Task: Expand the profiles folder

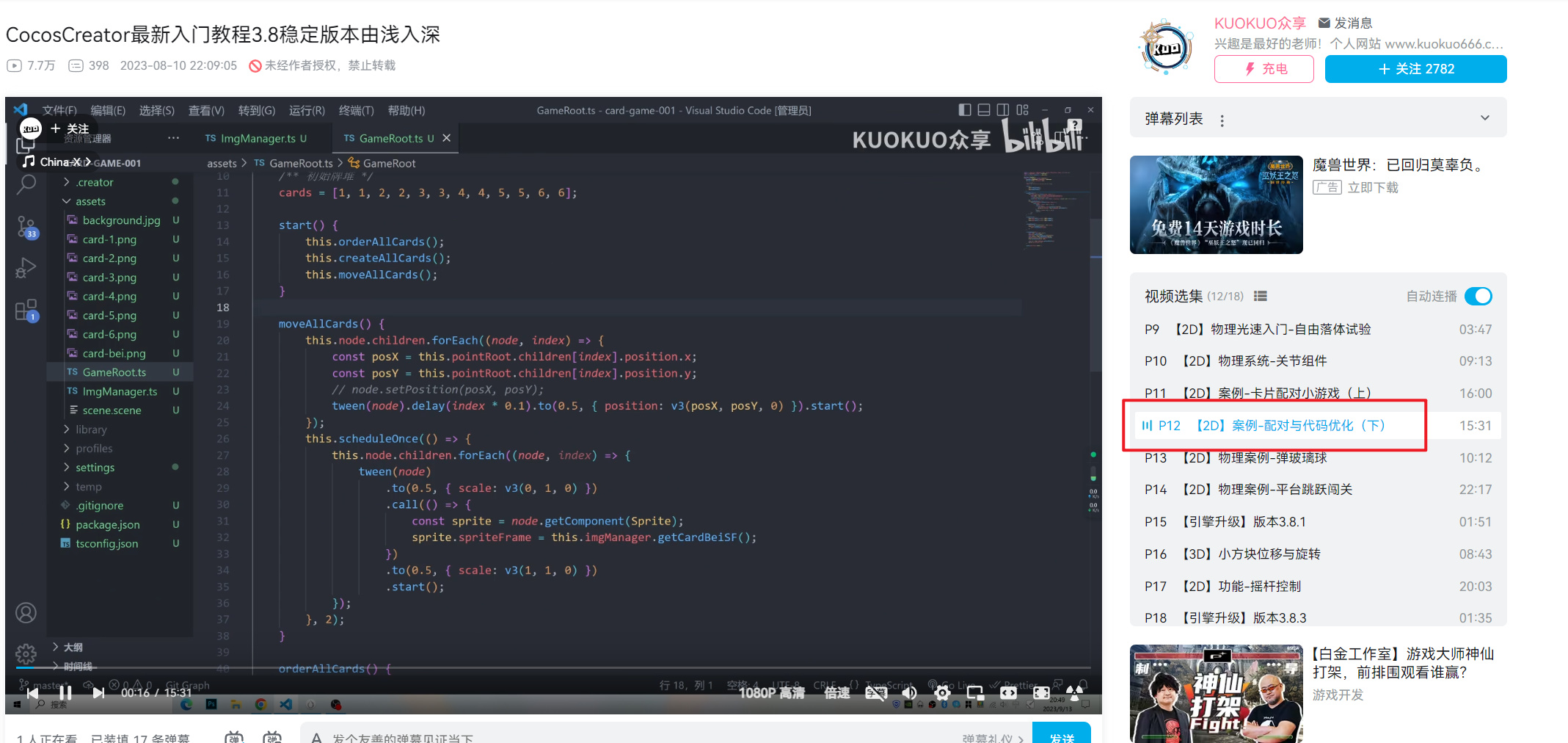Action: pyautogui.click(x=67, y=449)
